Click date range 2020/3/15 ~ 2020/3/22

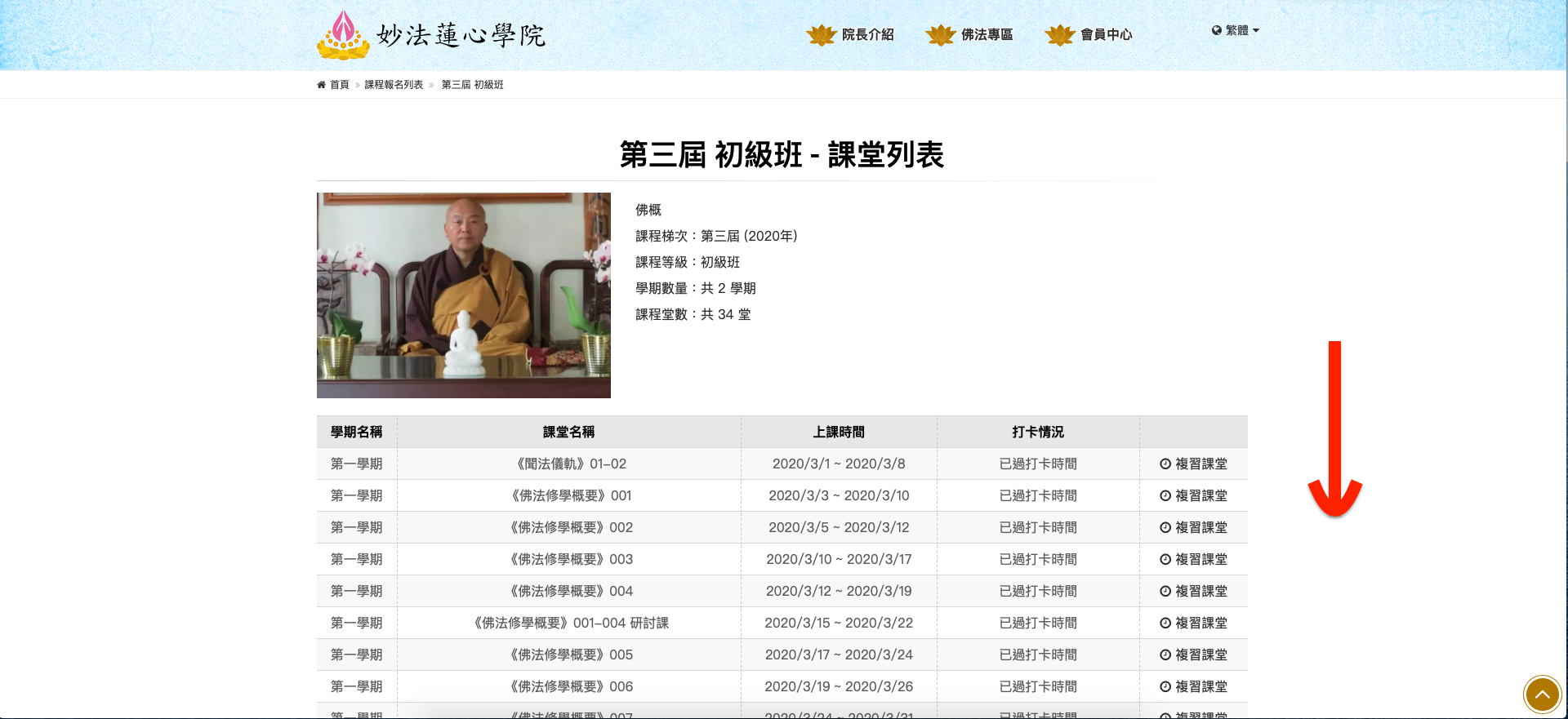pos(839,623)
